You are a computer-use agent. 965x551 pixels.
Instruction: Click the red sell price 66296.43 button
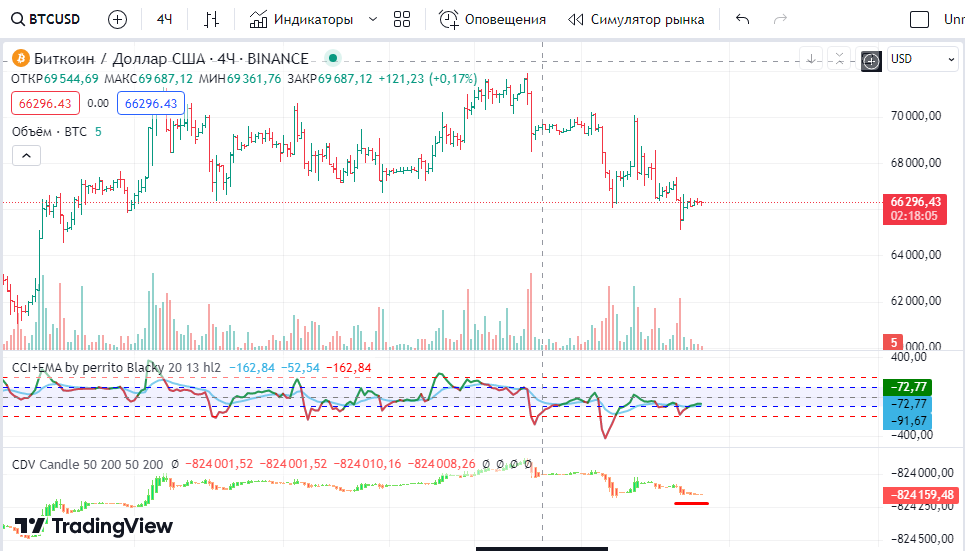click(x=45, y=103)
